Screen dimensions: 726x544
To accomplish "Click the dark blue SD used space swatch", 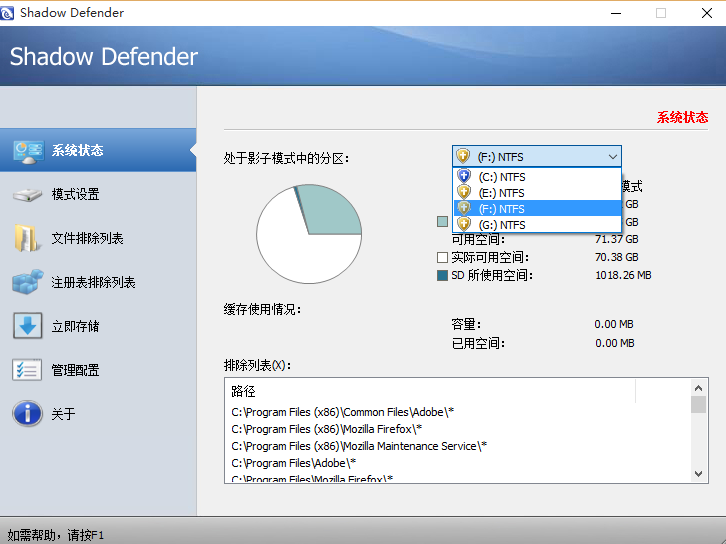I will [442, 275].
